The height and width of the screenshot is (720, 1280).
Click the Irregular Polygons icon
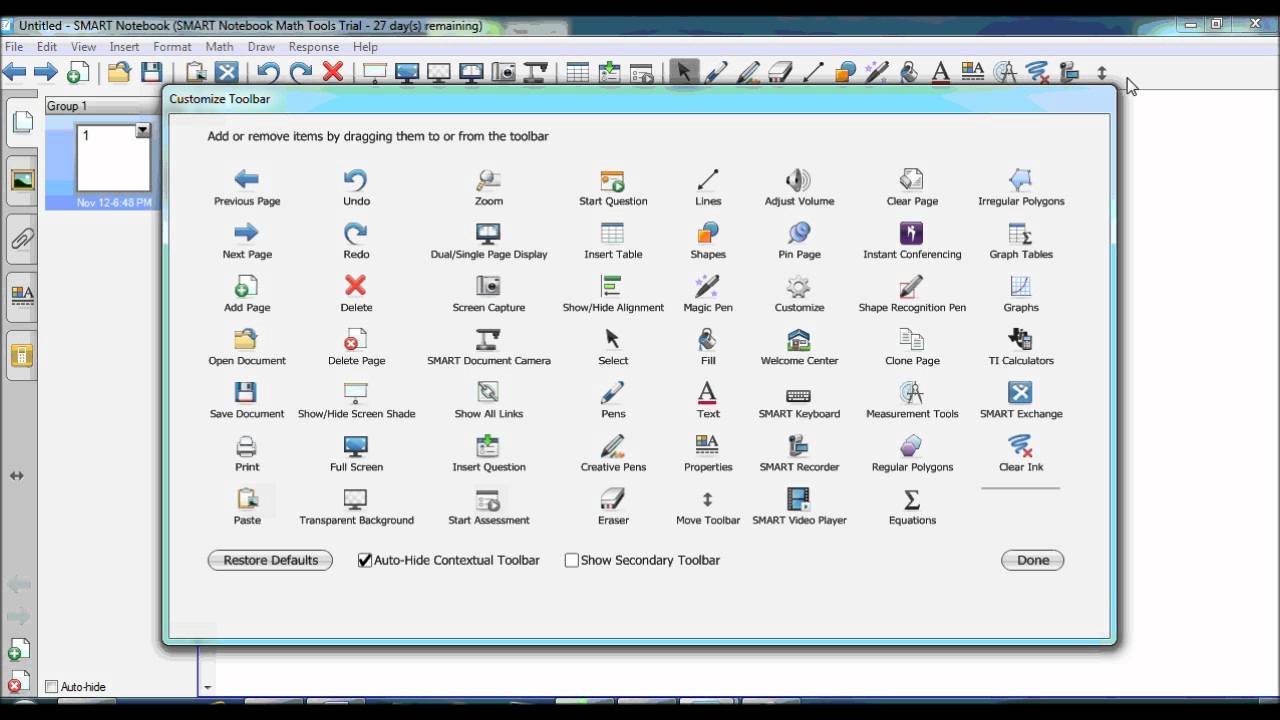1020,180
